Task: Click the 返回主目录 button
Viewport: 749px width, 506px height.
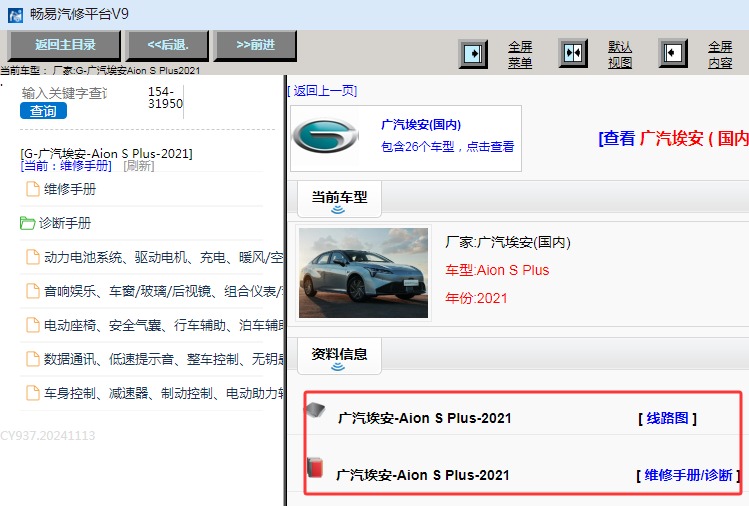Action: coord(64,45)
